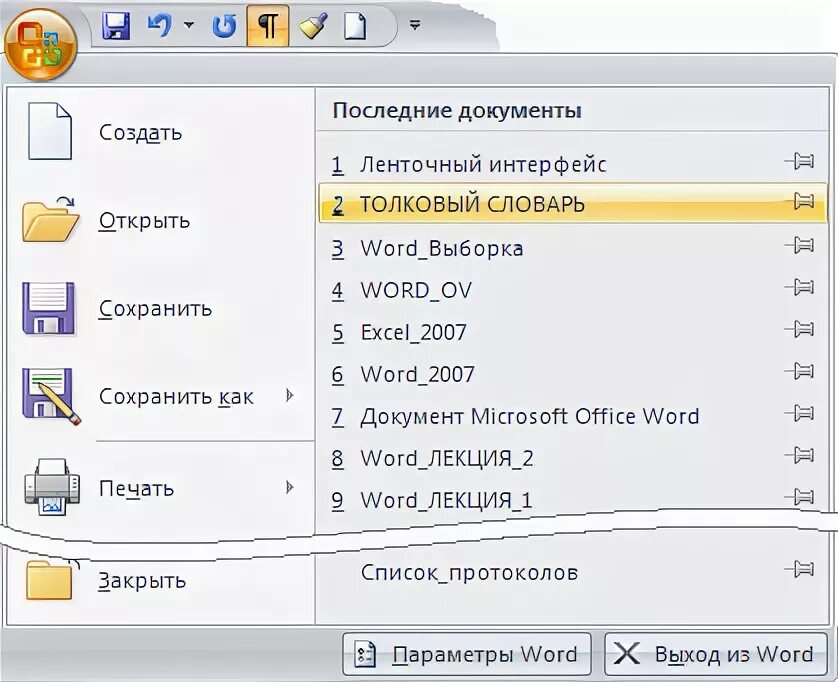Click the floppy disk icon beside Сохранить

coord(48,308)
